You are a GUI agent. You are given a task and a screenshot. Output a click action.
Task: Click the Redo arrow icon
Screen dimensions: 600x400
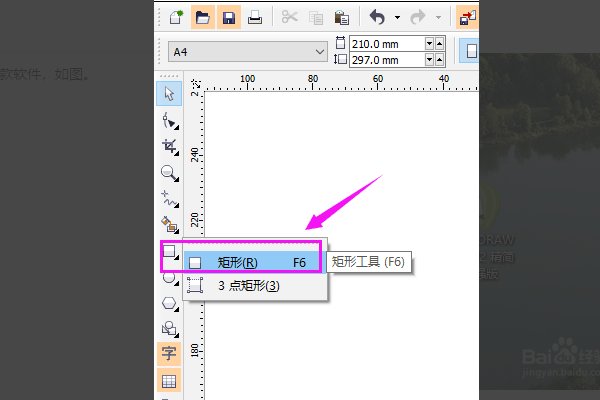[417, 17]
